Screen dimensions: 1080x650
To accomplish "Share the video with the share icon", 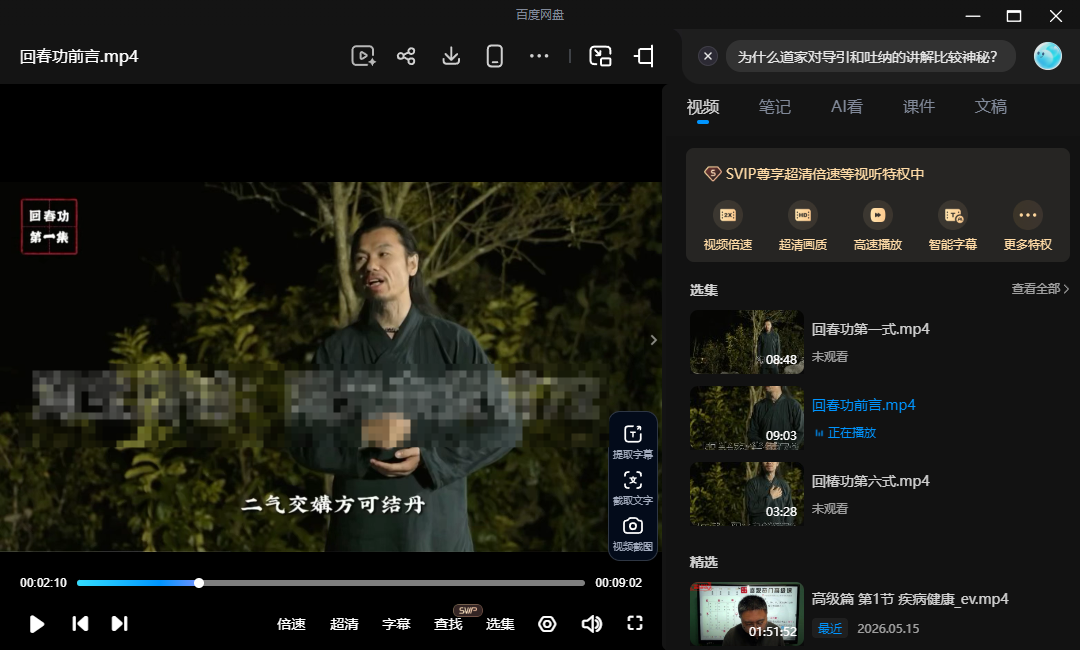I will [x=406, y=56].
